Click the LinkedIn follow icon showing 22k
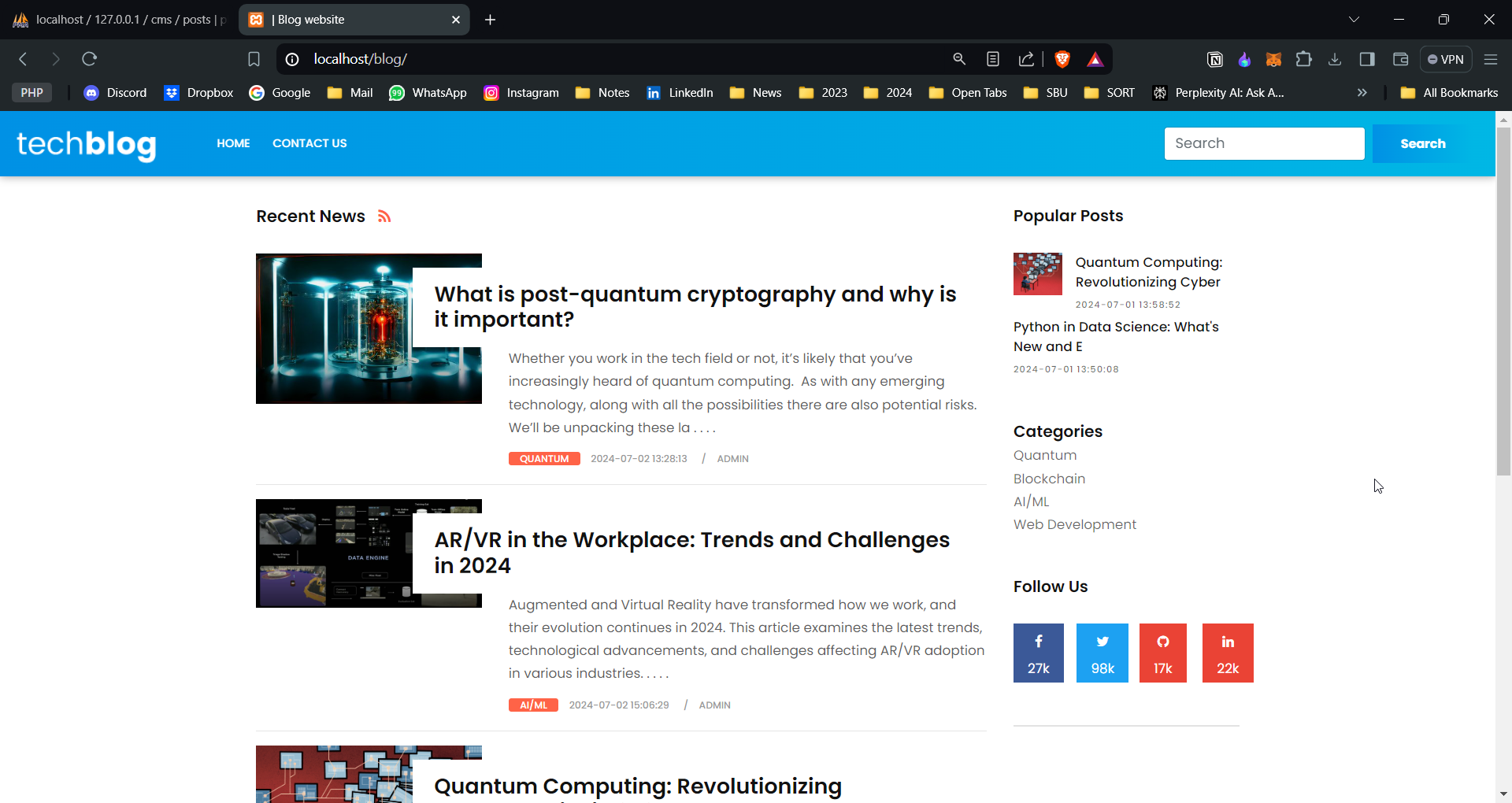This screenshot has height=803, width=1512. [1228, 653]
